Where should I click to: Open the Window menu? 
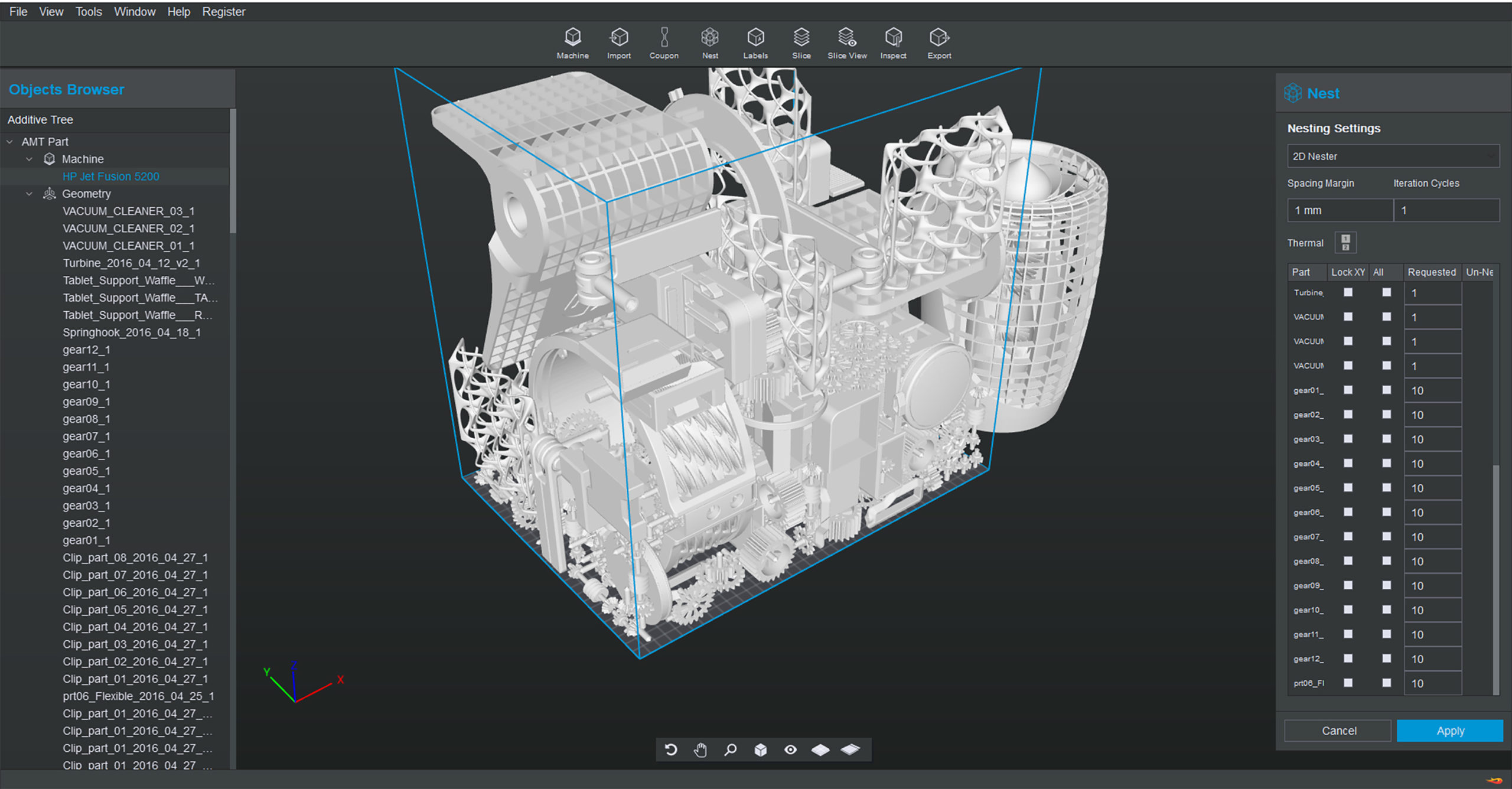coord(135,11)
